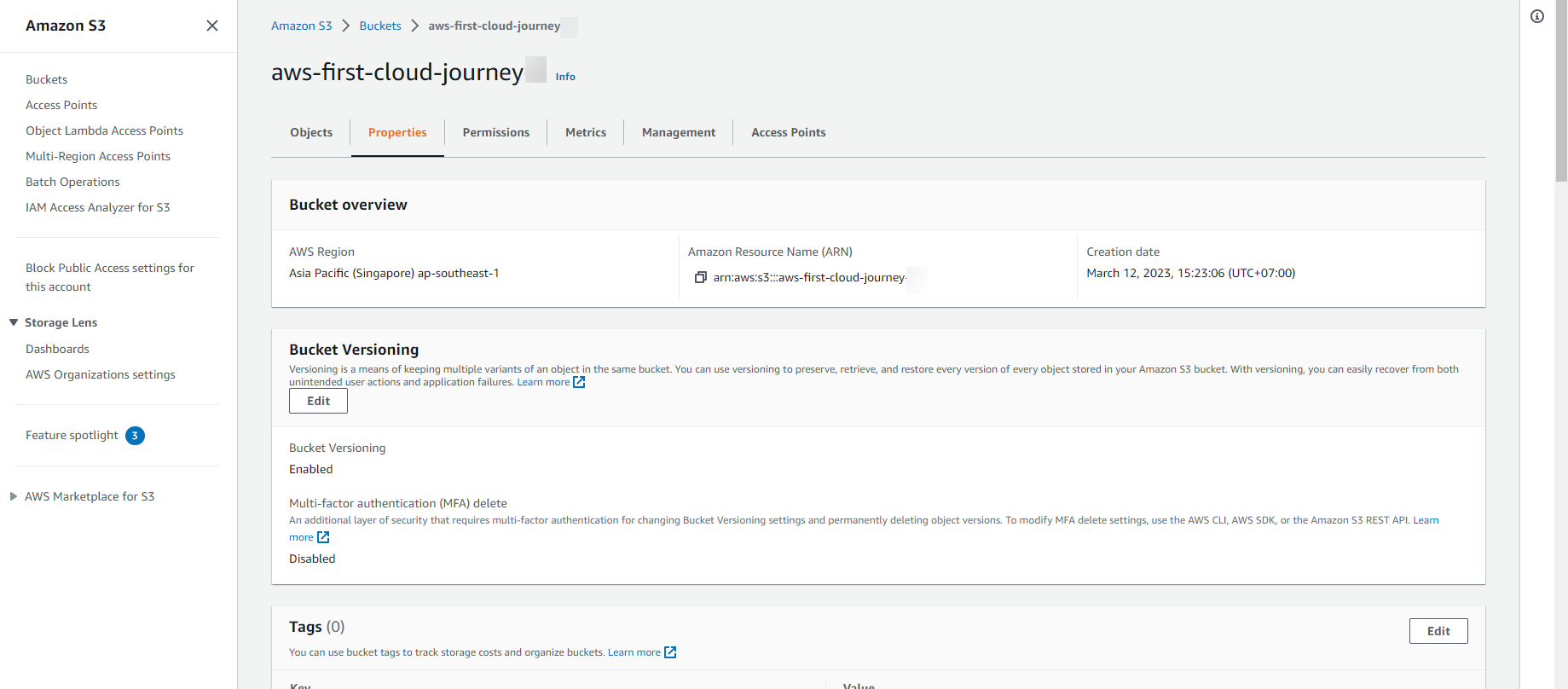This screenshot has width=1568, height=689.
Task: Expand AWS Marketplace for S3 section
Action: tap(14, 496)
